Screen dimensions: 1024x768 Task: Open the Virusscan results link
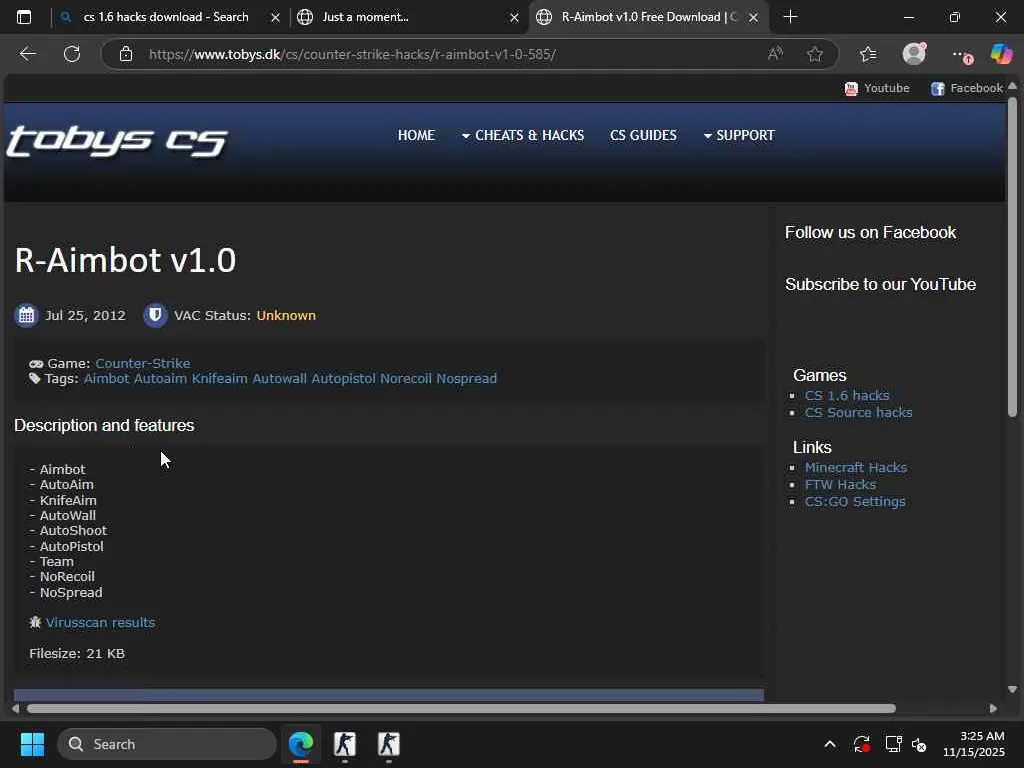point(101,622)
